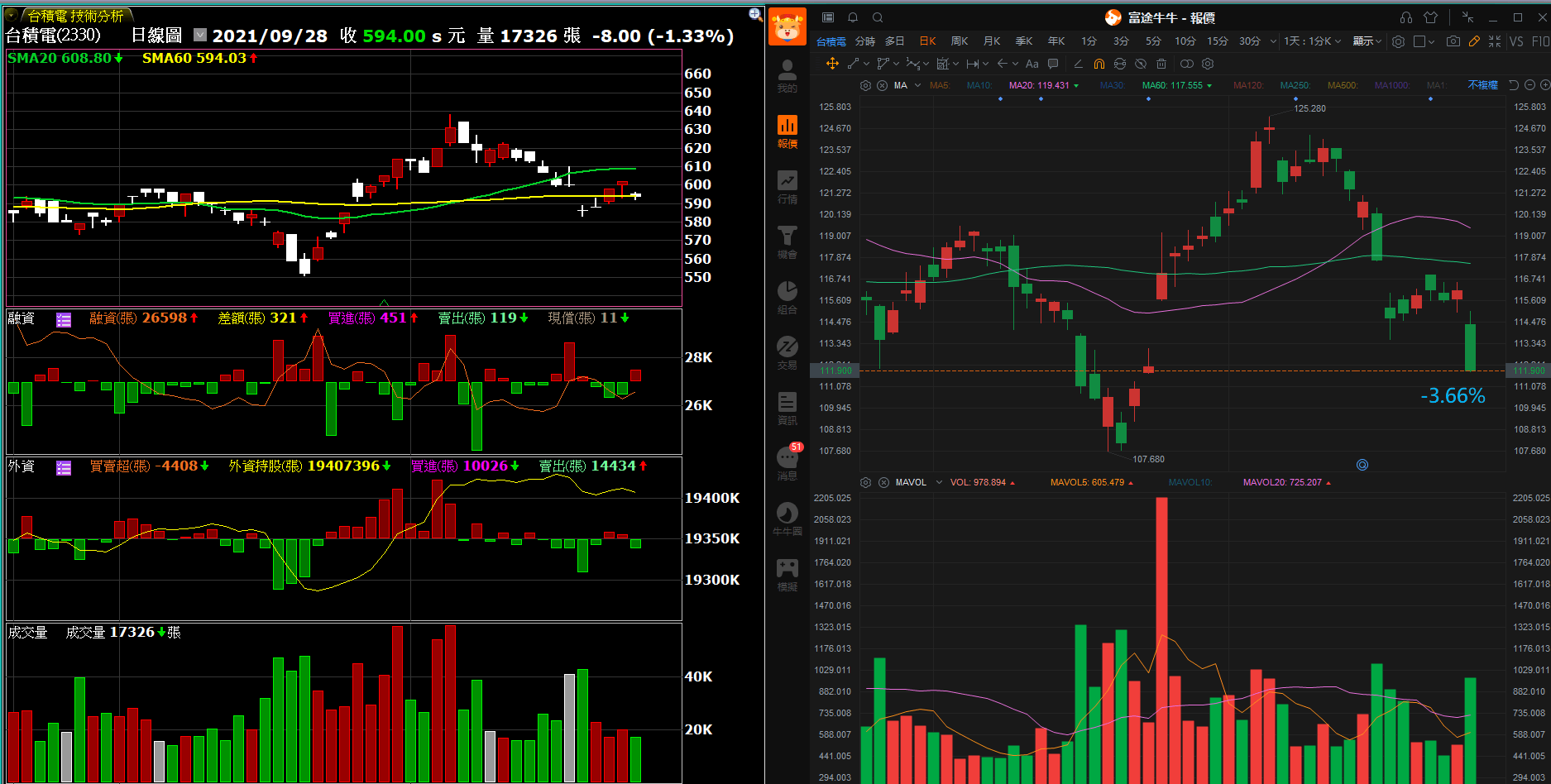The width and height of the screenshot is (1551, 784).
Task: Select the Aa text annotation tool
Action: point(1032,64)
